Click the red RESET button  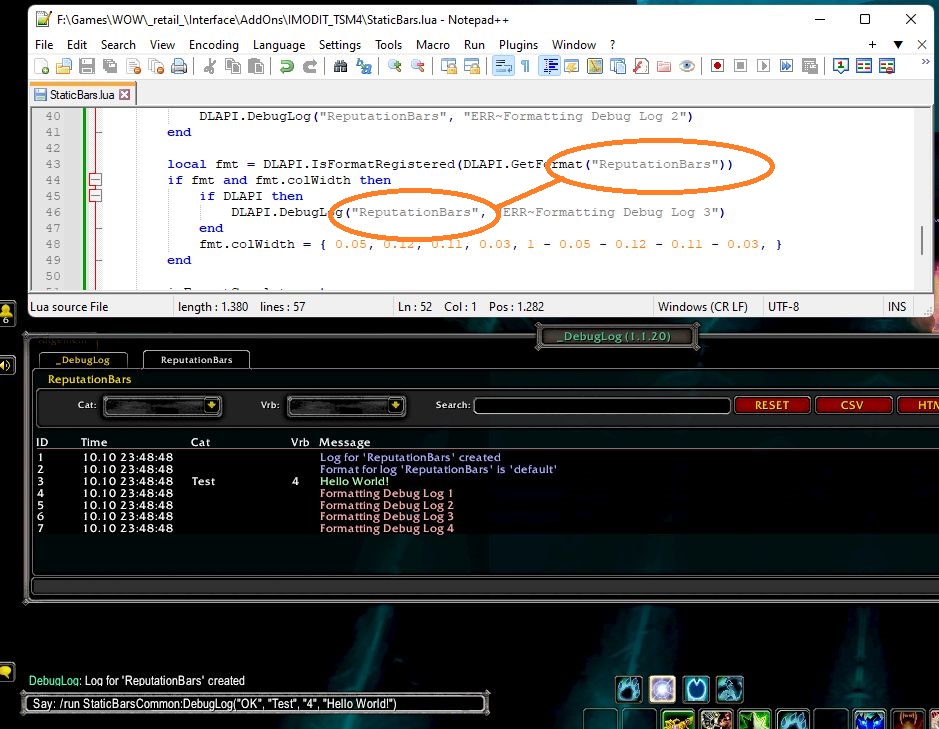click(x=772, y=406)
